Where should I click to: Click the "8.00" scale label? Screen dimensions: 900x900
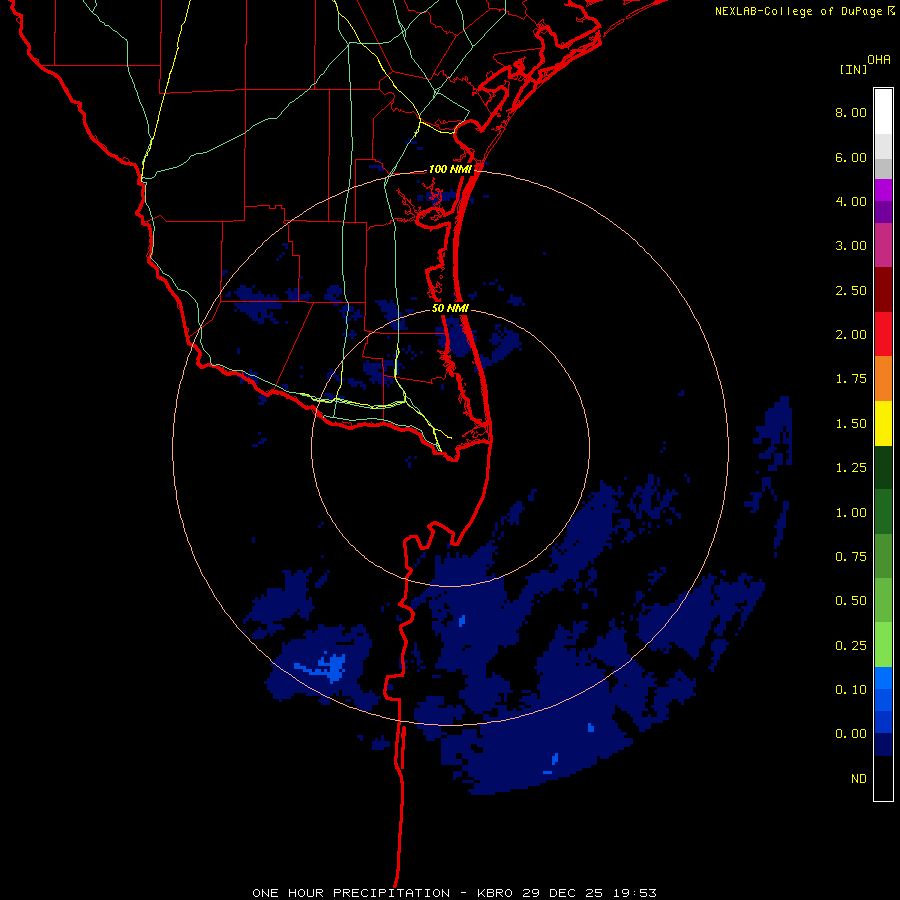tap(851, 112)
